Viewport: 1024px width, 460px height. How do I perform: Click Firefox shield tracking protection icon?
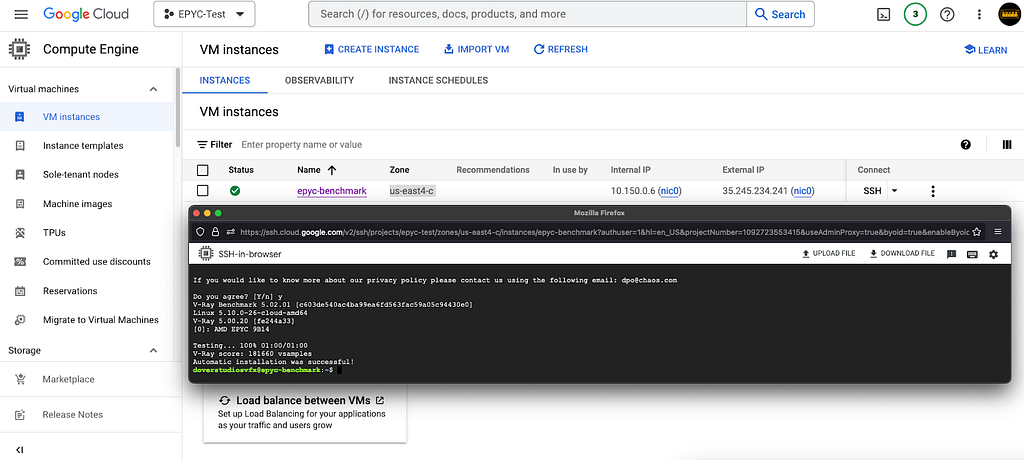click(201, 231)
